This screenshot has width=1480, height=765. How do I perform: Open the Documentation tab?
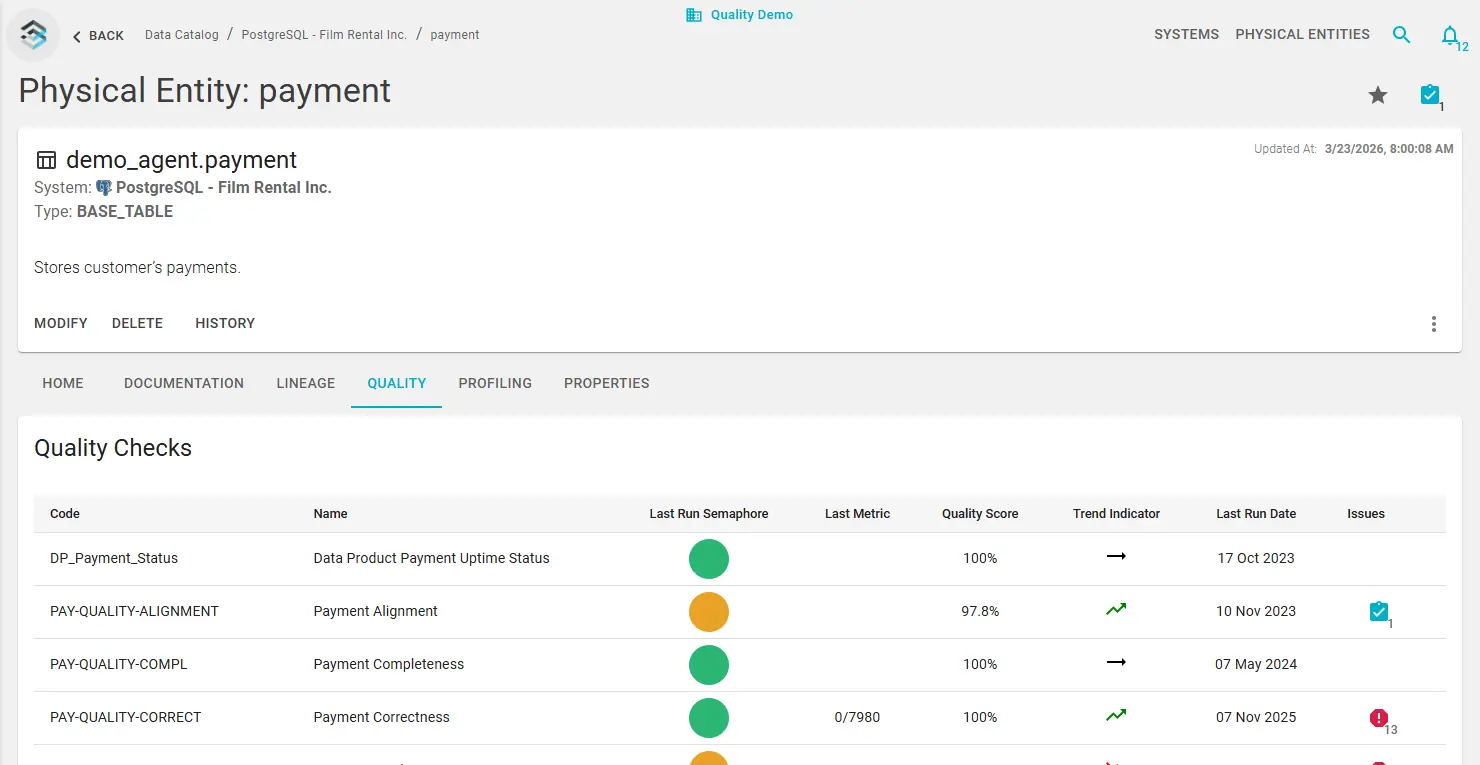point(184,383)
